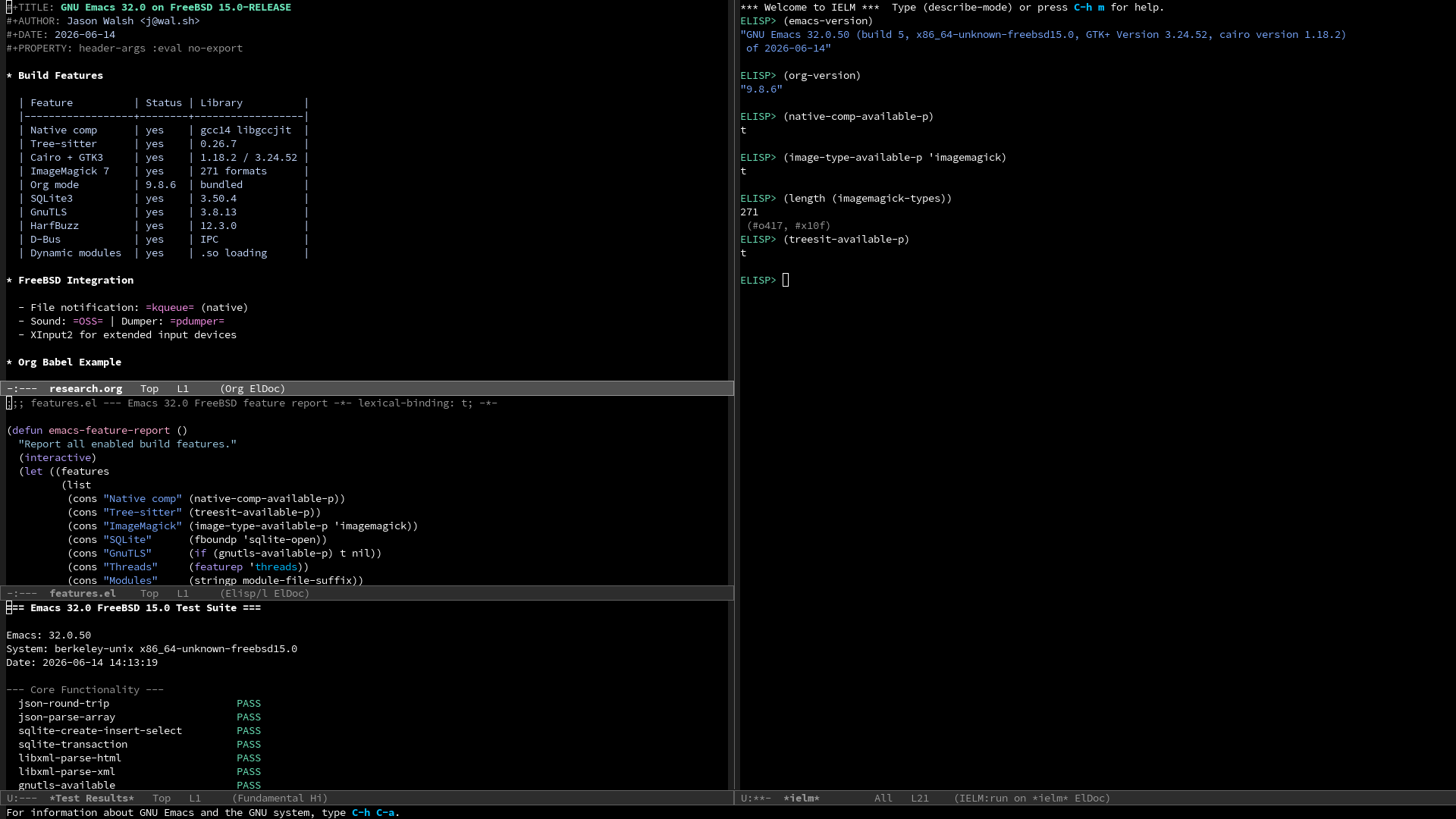Click the #+DATE: 2026-06-14 line
The width and height of the screenshot is (1456, 819).
[61, 34]
